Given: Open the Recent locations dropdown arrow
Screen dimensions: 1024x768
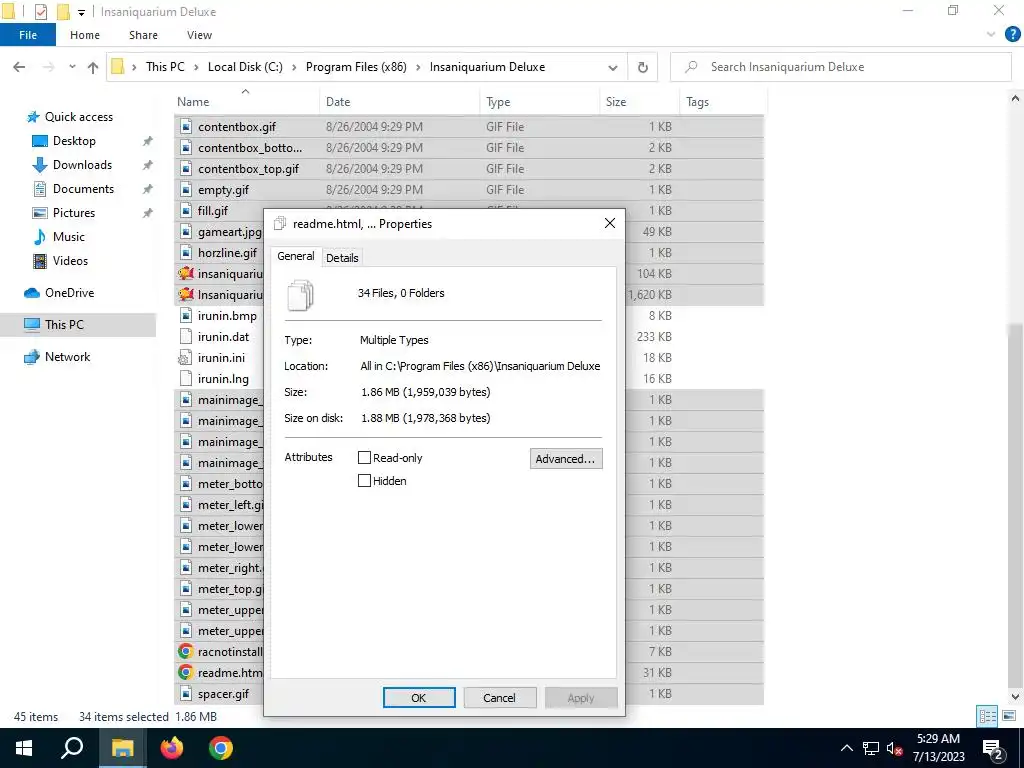Looking at the screenshot, I should pos(72,67).
